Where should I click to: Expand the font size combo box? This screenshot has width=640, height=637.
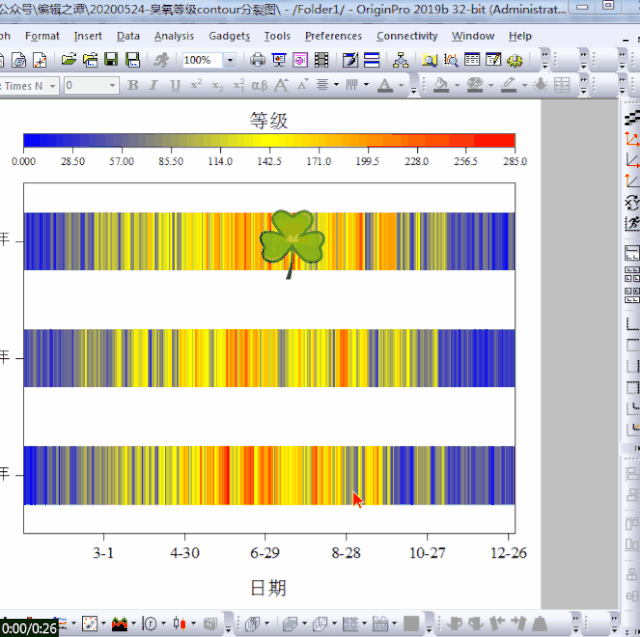pos(111,86)
